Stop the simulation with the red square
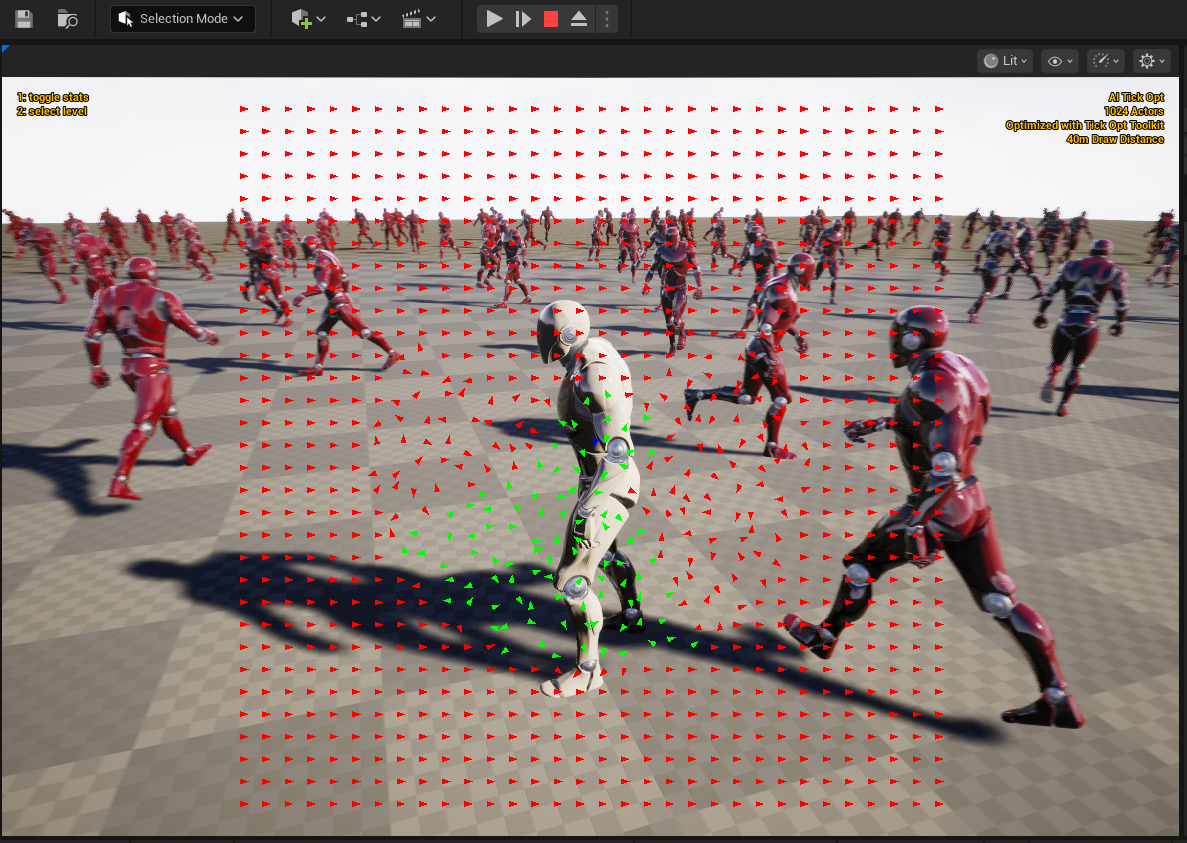The height and width of the screenshot is (843, 1187). [x=550, y=19]
